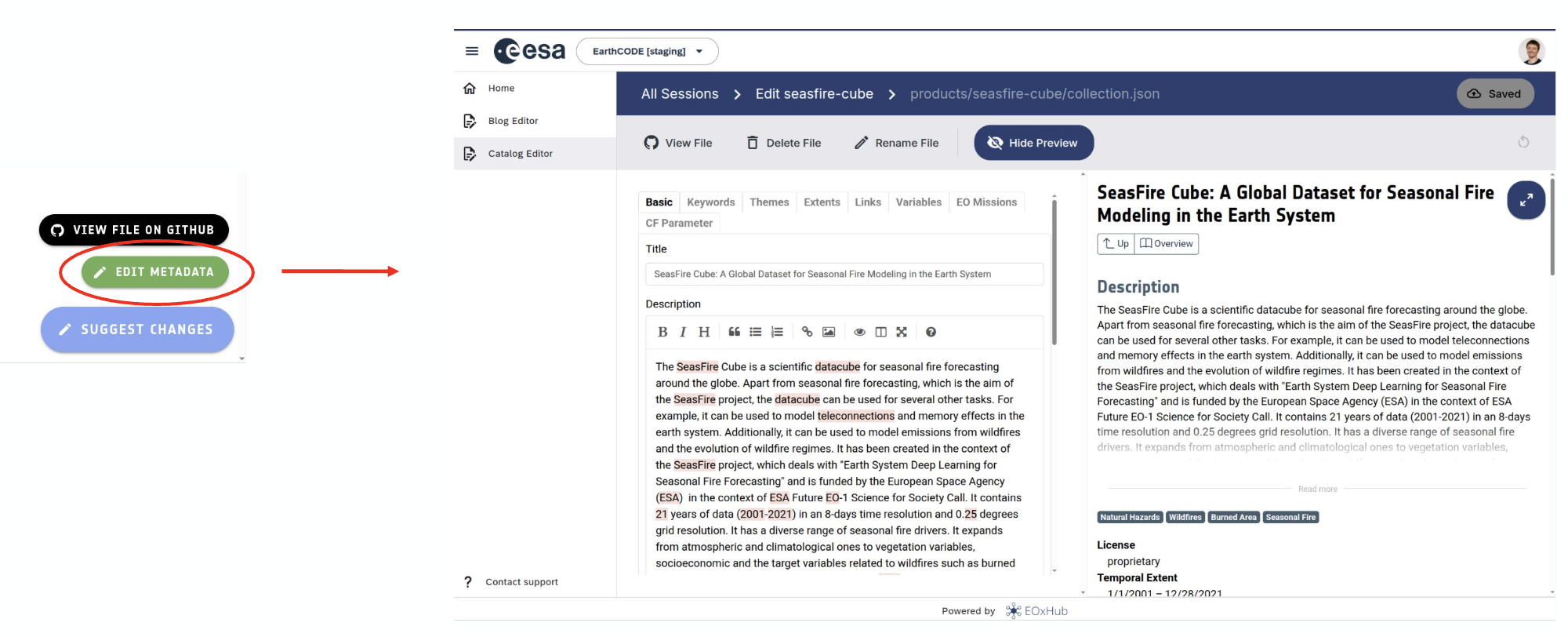Switch to the Keywords tab
1568x637 pixels.
[710, 202]
